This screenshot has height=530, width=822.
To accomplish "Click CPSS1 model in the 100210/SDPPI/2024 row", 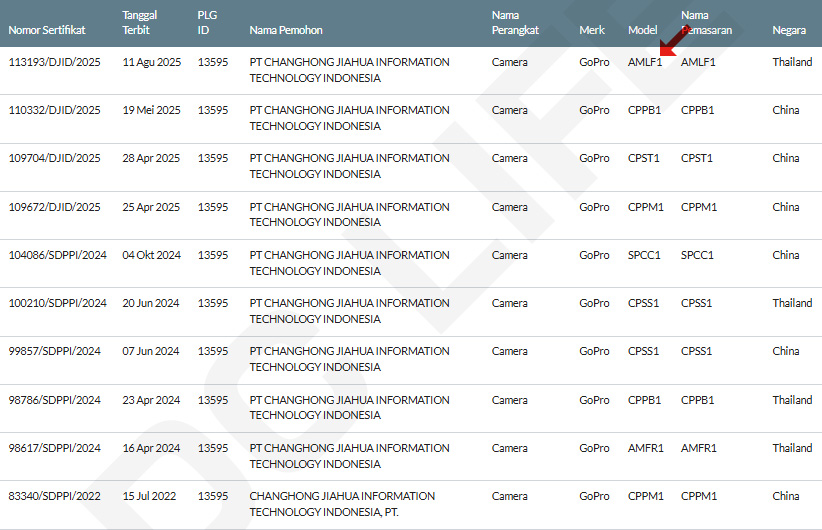I will click(x=643, y=303).
